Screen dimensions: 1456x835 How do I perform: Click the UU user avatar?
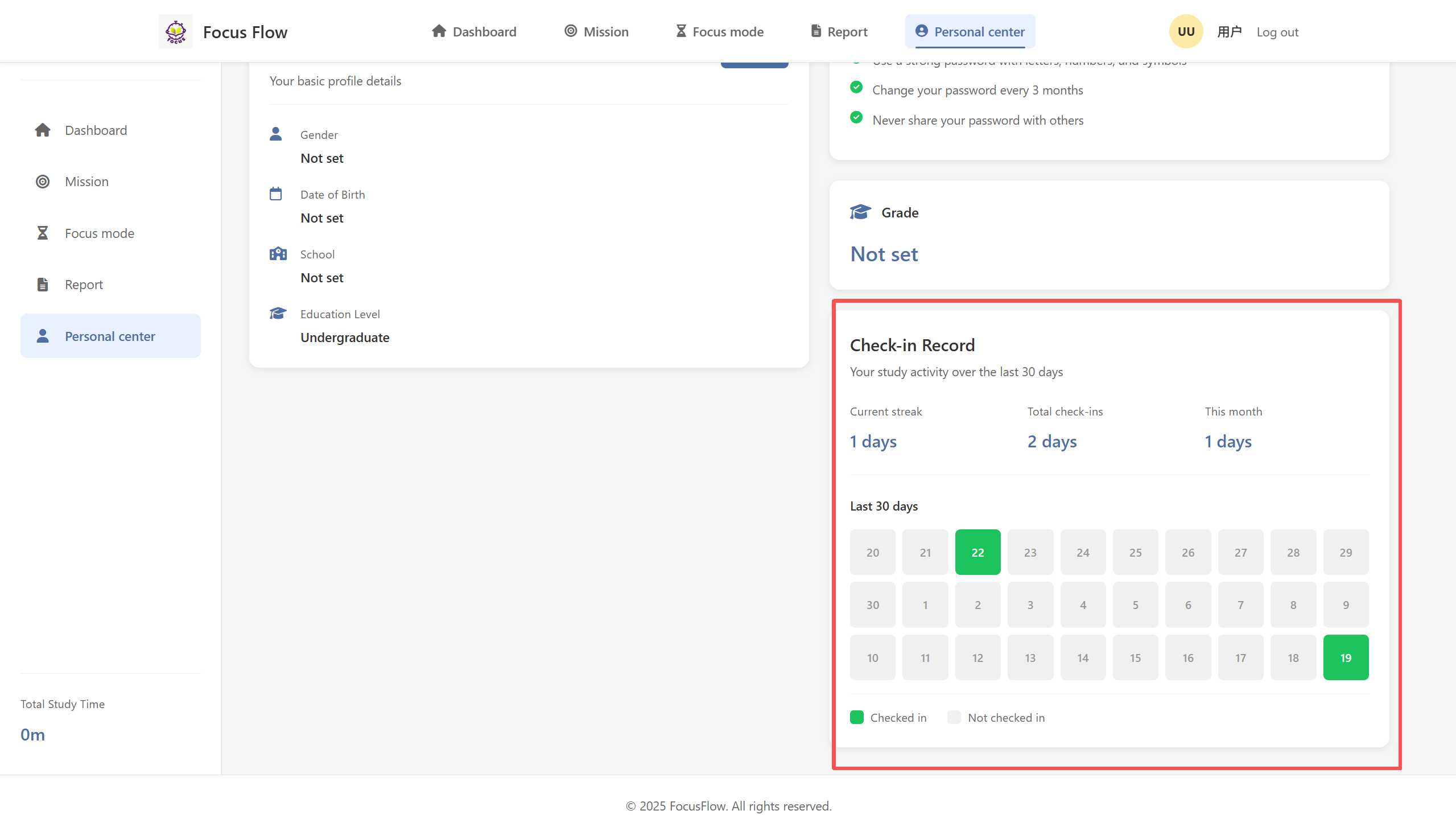pyautogui.click(x=1185, y=31)
